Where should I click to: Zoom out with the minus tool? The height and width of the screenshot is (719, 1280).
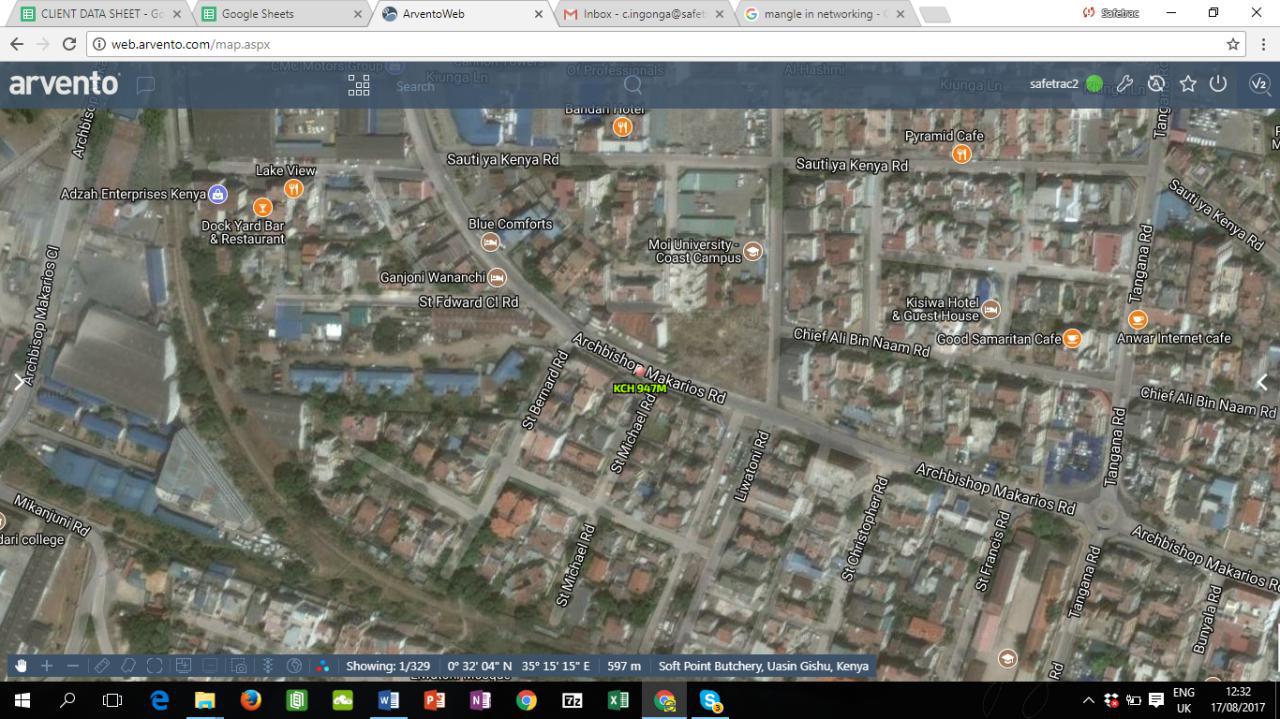(x=73, y=666)
